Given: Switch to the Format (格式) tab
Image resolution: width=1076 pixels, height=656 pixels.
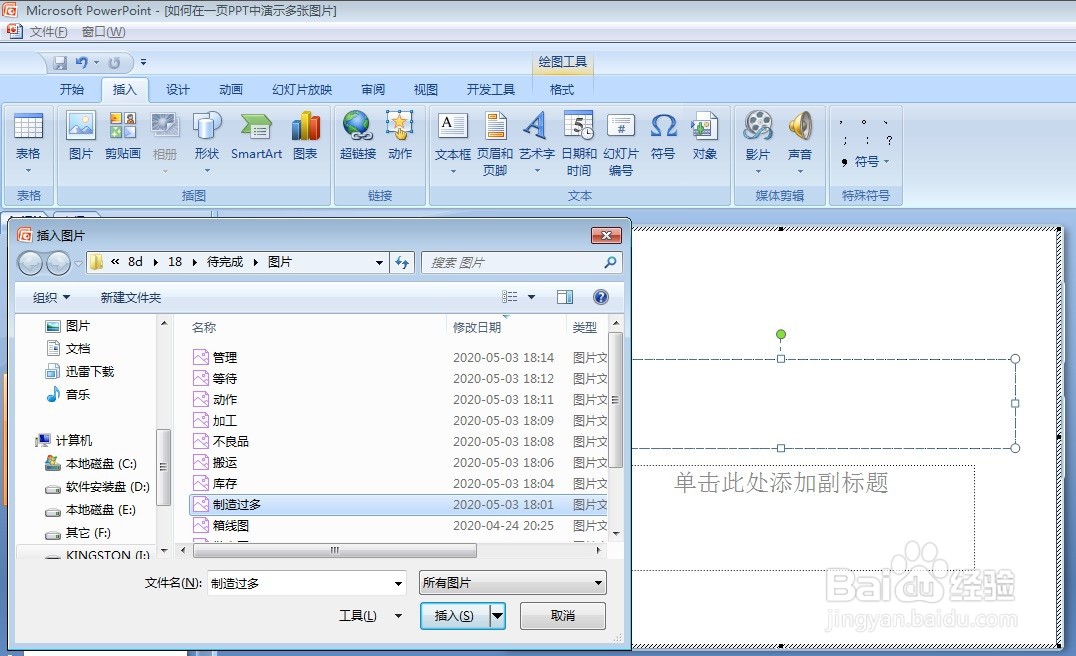Looking at the screenshot, I should click(x=561, y=89).
